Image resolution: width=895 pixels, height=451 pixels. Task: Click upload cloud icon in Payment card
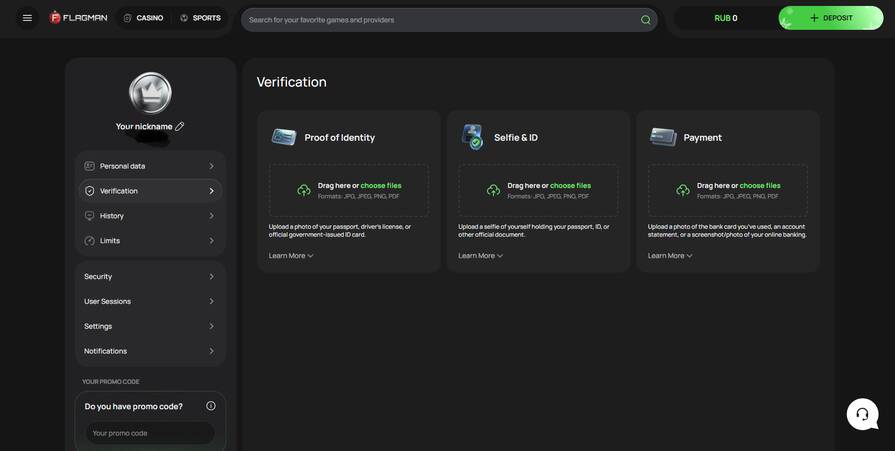coord(683,190)
